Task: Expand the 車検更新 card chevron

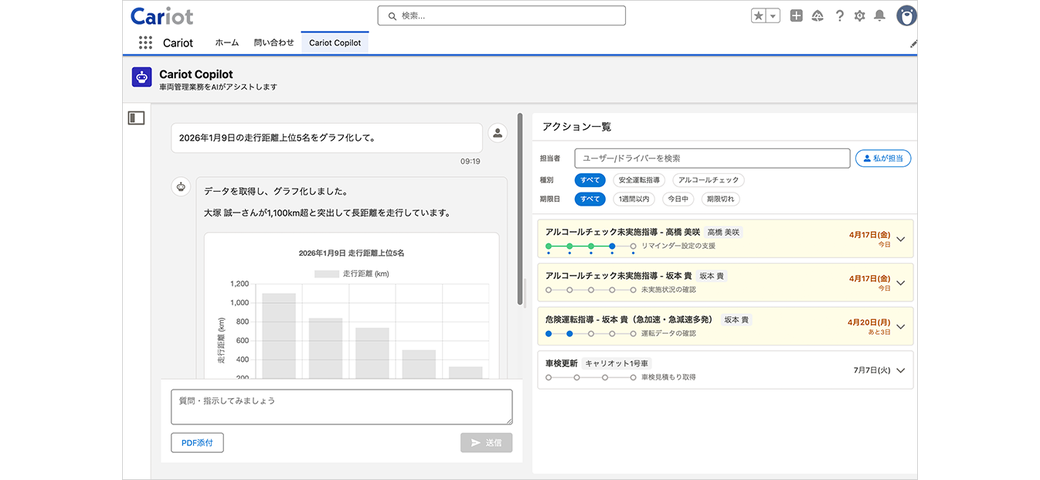Action: coord(900,371)
